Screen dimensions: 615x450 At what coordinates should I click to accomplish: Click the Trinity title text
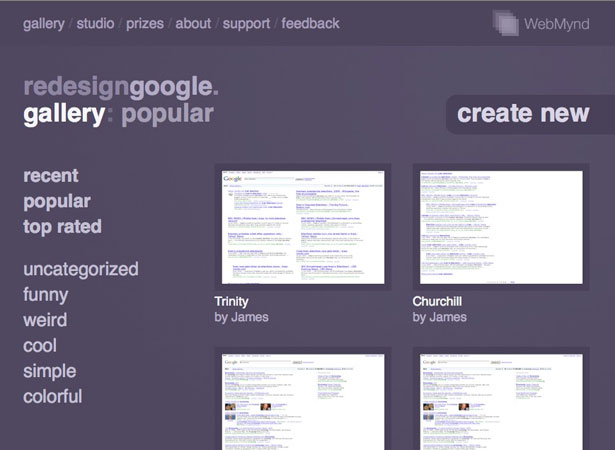click(x=231, y=302)
